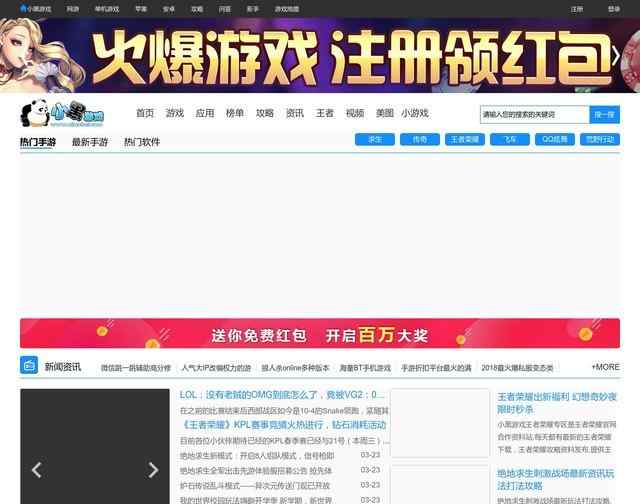
Task: Click the home icon in top bar
Action: click(x=23, y=8)
